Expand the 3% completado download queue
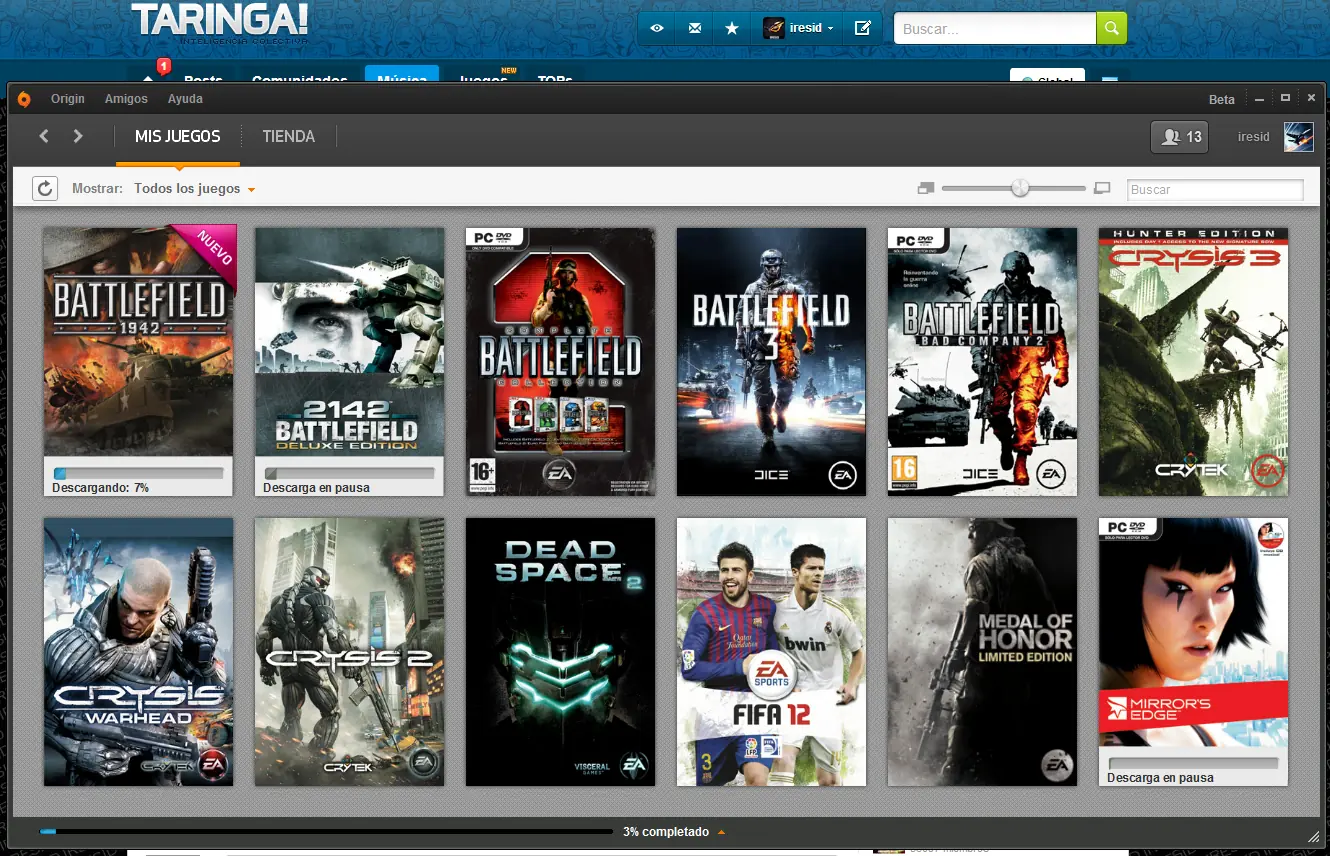This screenshot has width=1330, height=856. [x=675, y=832]
